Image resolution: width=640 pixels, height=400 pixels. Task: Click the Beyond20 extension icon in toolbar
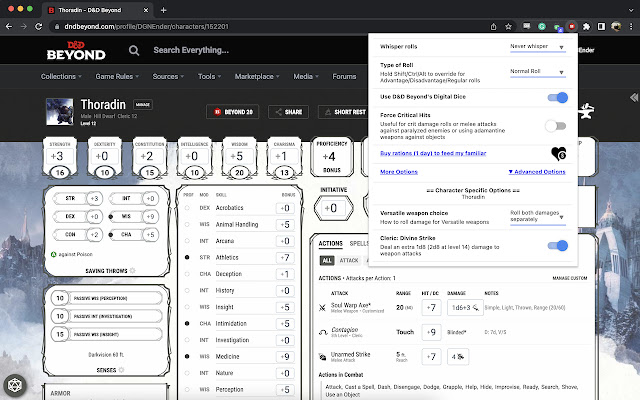point(572,27)
